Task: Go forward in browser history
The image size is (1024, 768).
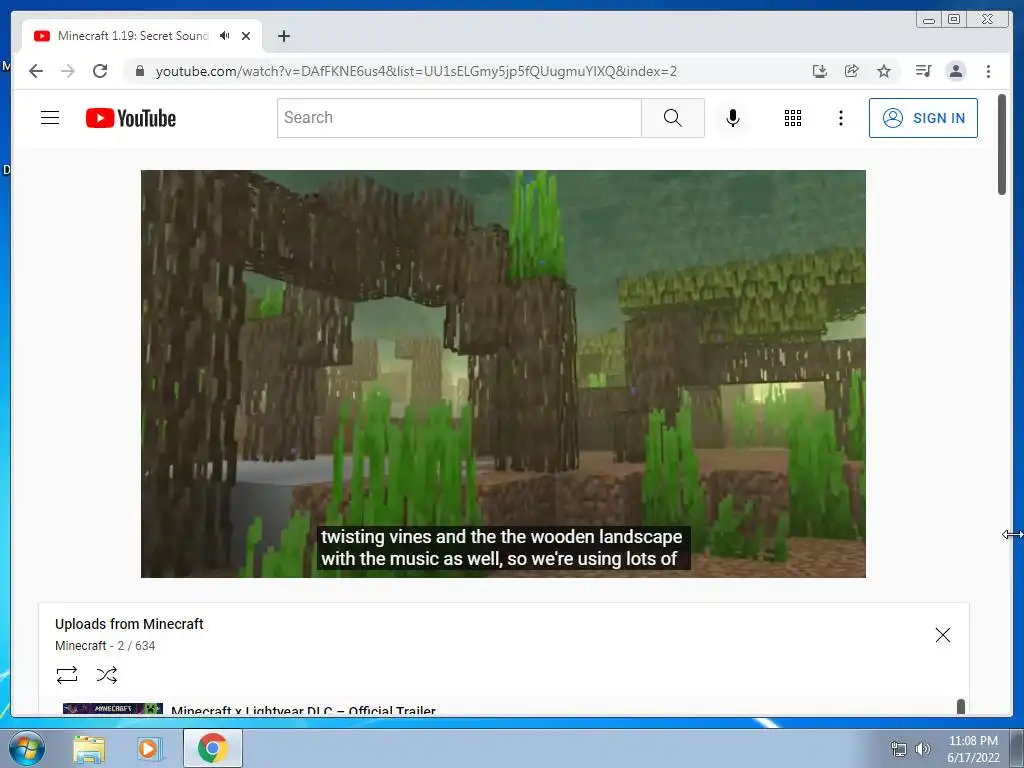Action: (68, 71)
